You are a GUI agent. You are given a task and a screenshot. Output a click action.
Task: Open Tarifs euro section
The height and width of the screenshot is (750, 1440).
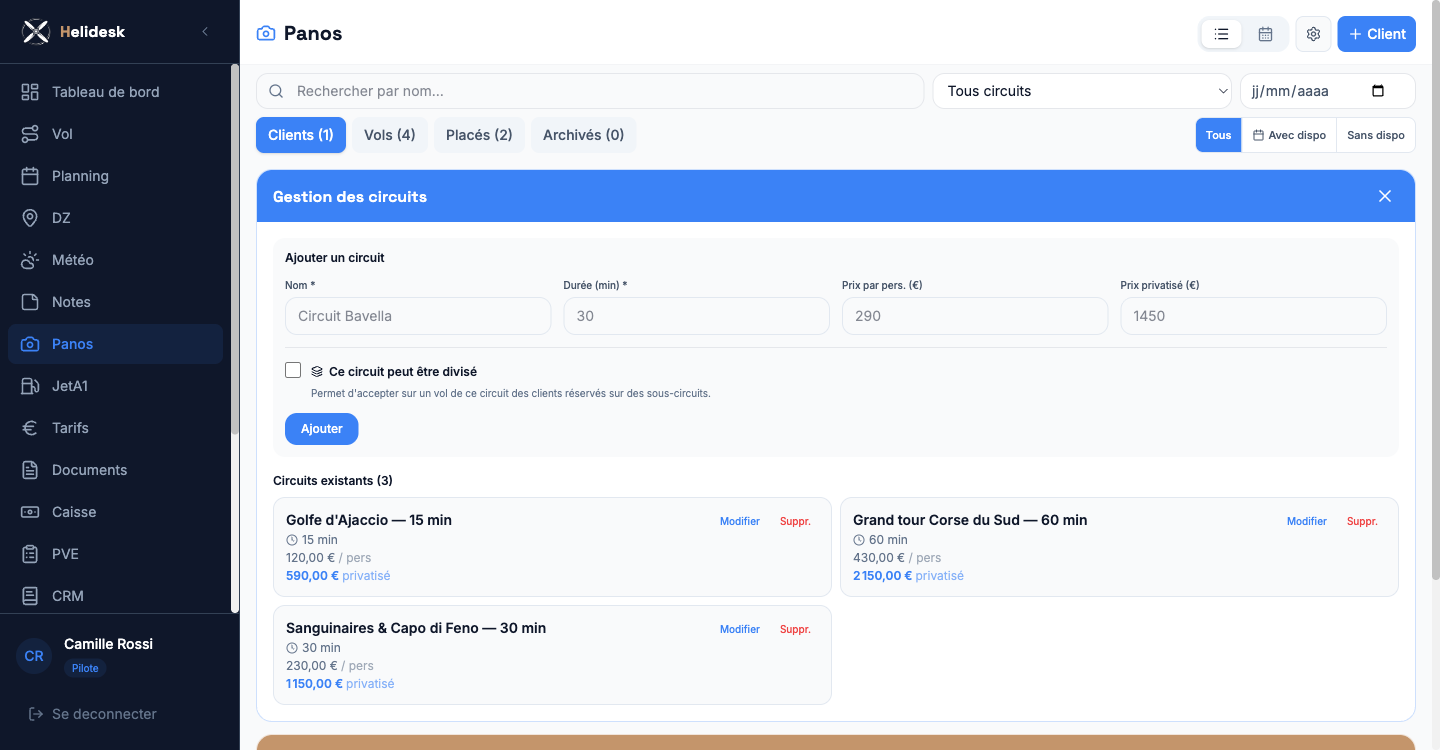coord(115,428)
